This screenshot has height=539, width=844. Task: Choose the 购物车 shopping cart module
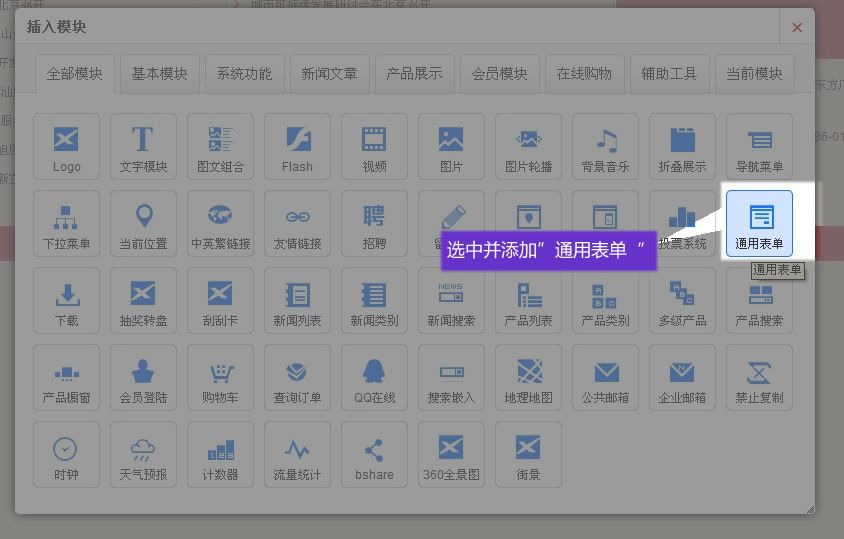tap(220, 377)
